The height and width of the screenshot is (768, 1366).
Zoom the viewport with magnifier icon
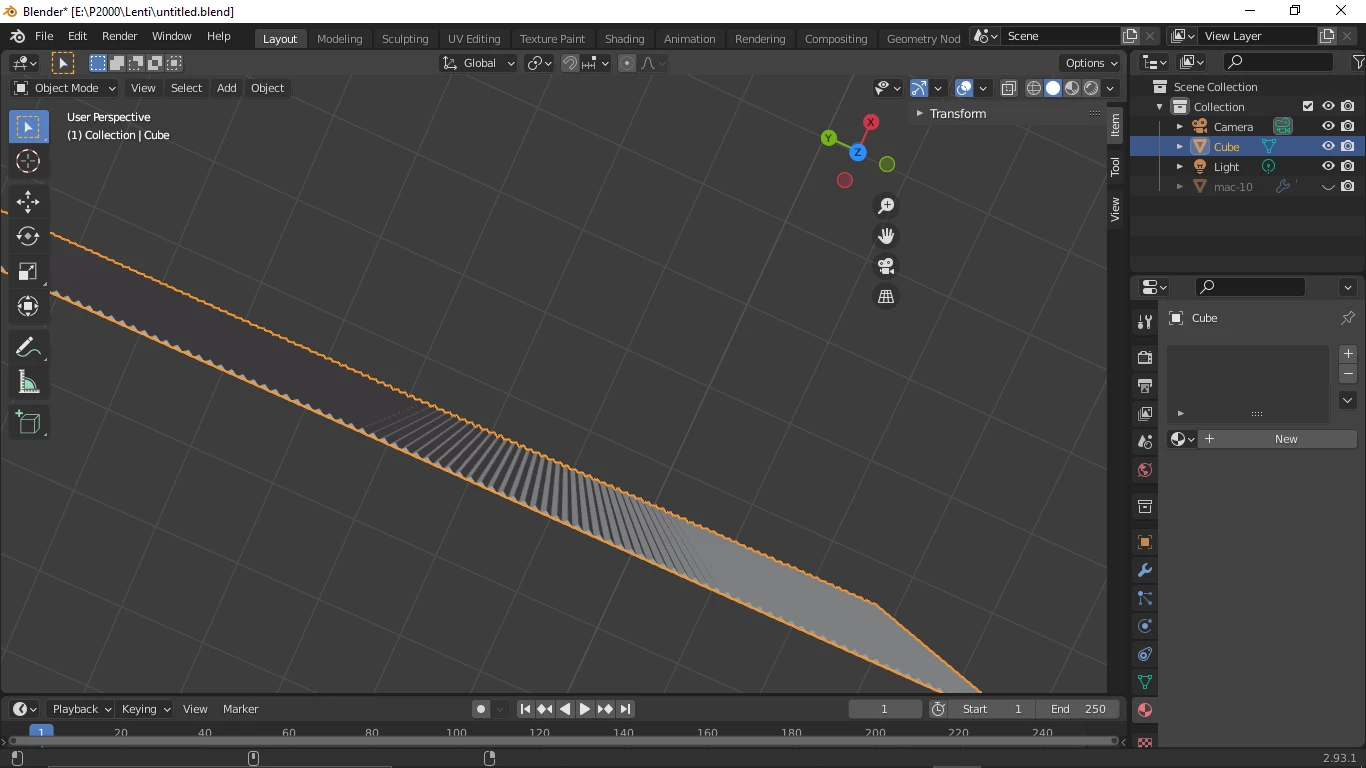click(886, 206)
